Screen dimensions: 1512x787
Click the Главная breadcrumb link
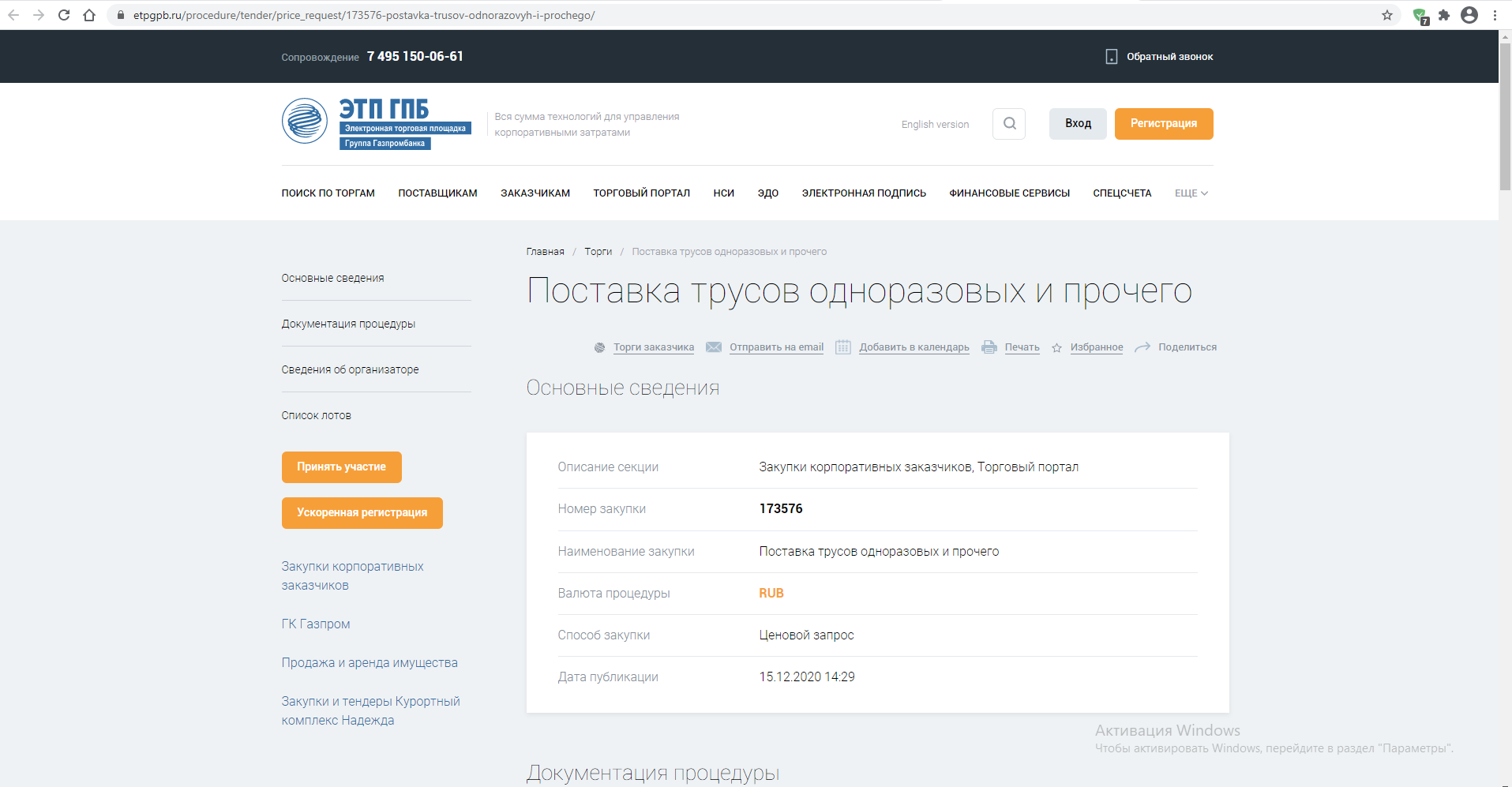tap(546, 252)
